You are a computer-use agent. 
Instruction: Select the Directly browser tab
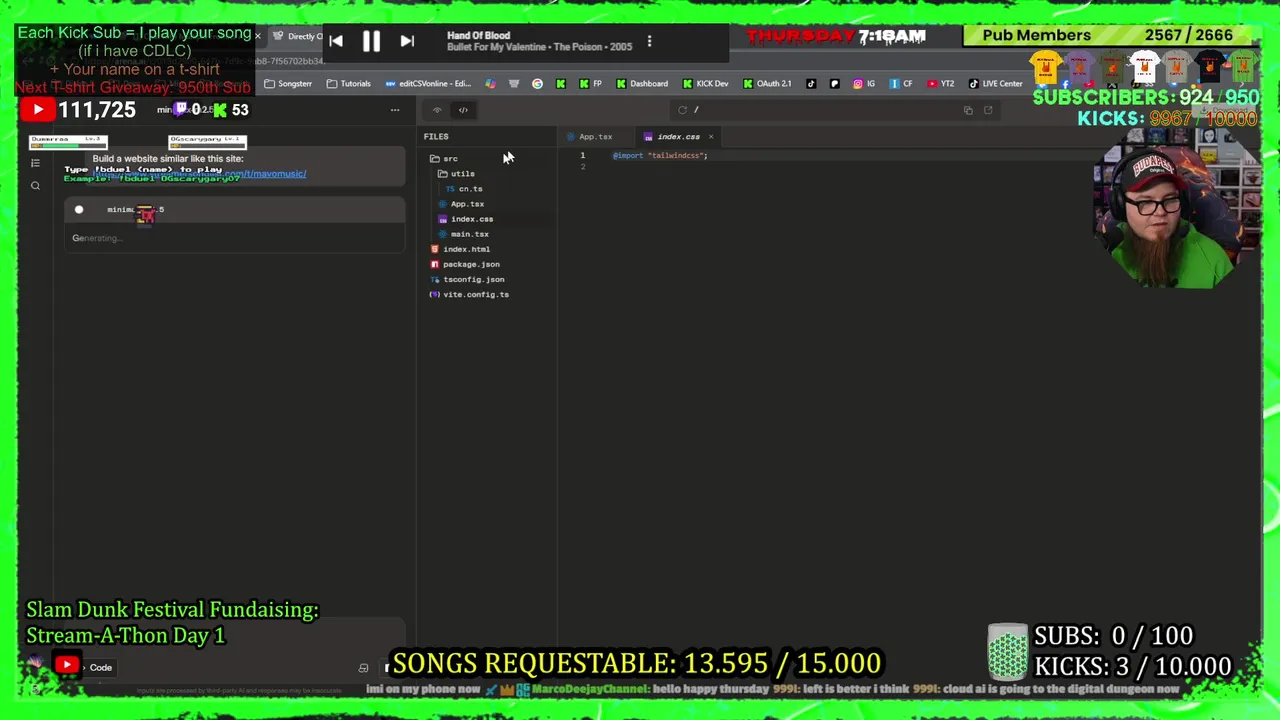point(298,37)
